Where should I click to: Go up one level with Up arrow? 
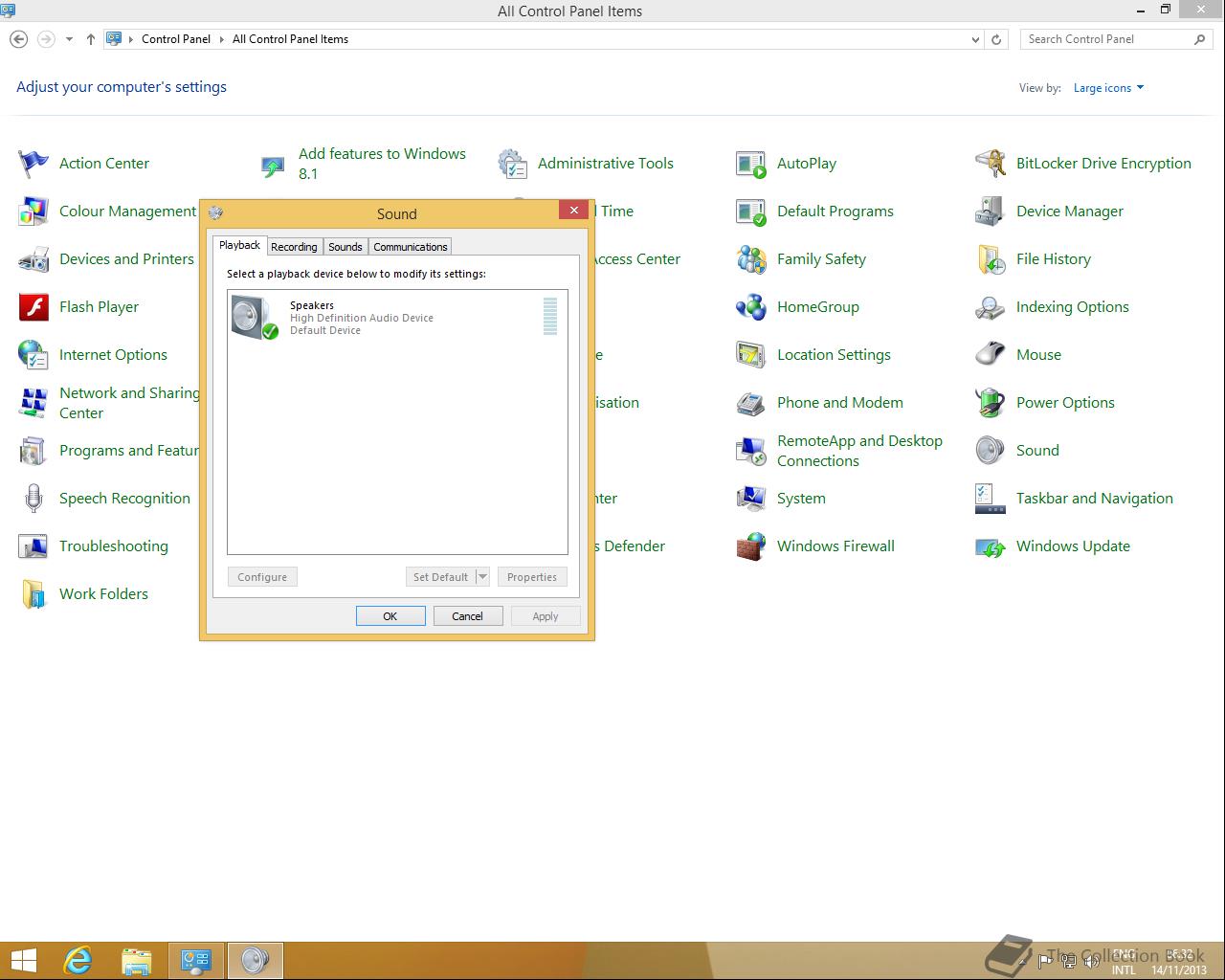pos(90,39)
